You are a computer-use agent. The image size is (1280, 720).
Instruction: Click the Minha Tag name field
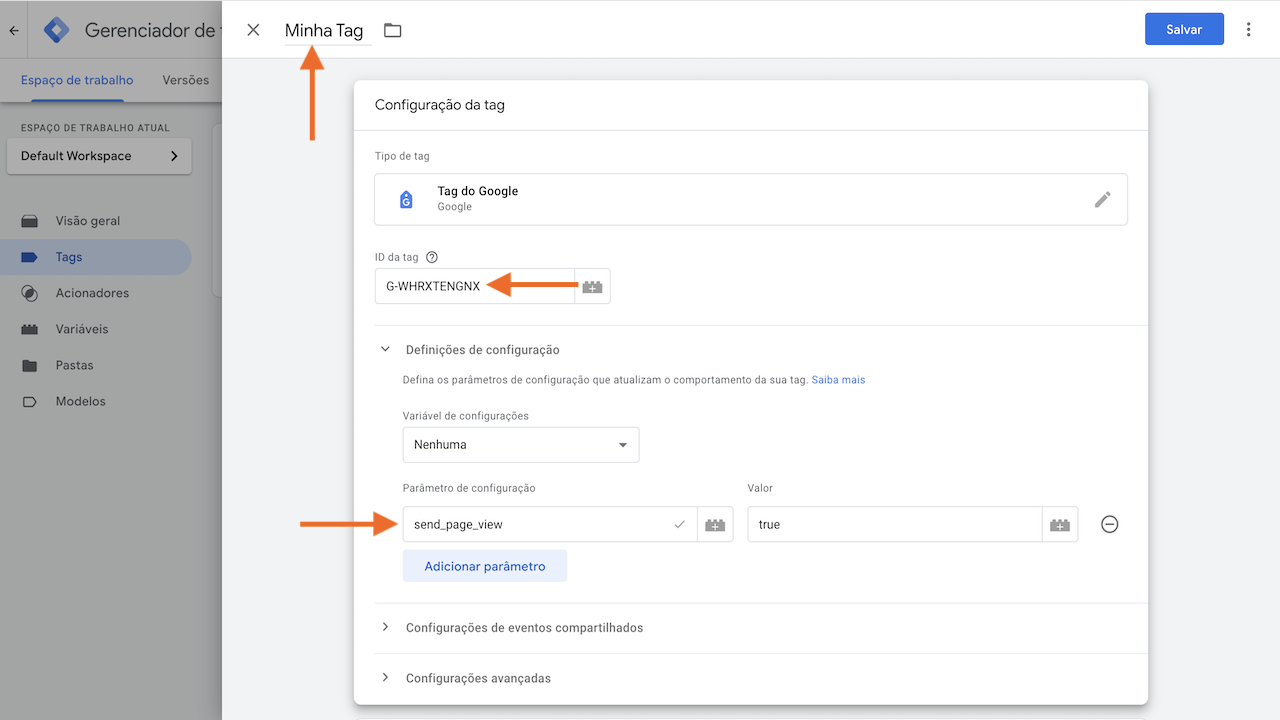pos(324,30)
